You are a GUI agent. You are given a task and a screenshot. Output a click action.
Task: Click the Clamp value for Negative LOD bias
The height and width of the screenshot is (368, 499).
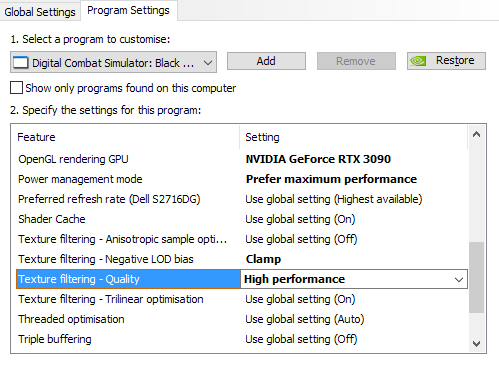point(263,259)
